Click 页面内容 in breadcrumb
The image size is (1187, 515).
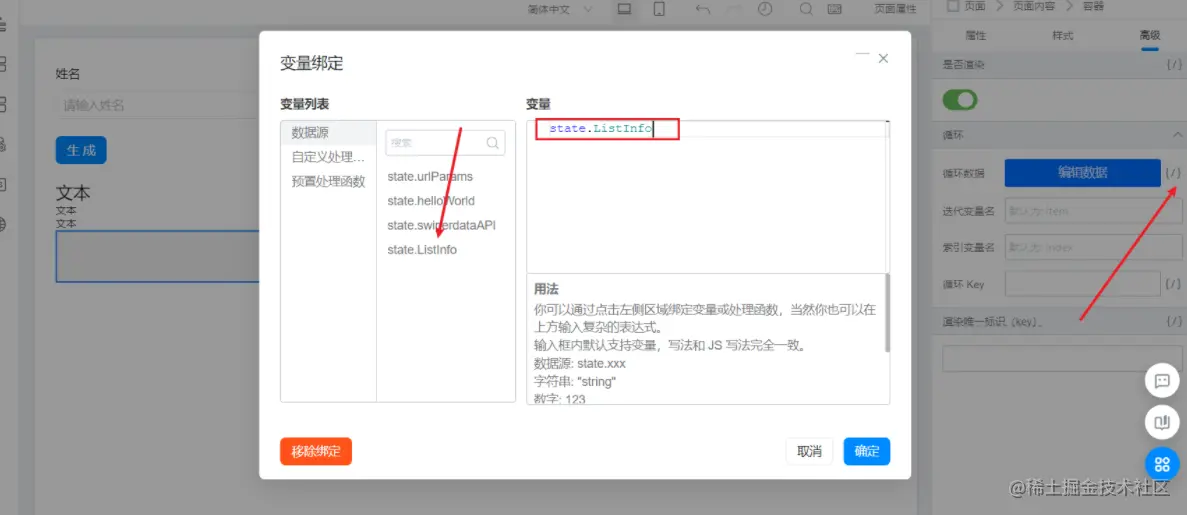tap(1034, 6)
